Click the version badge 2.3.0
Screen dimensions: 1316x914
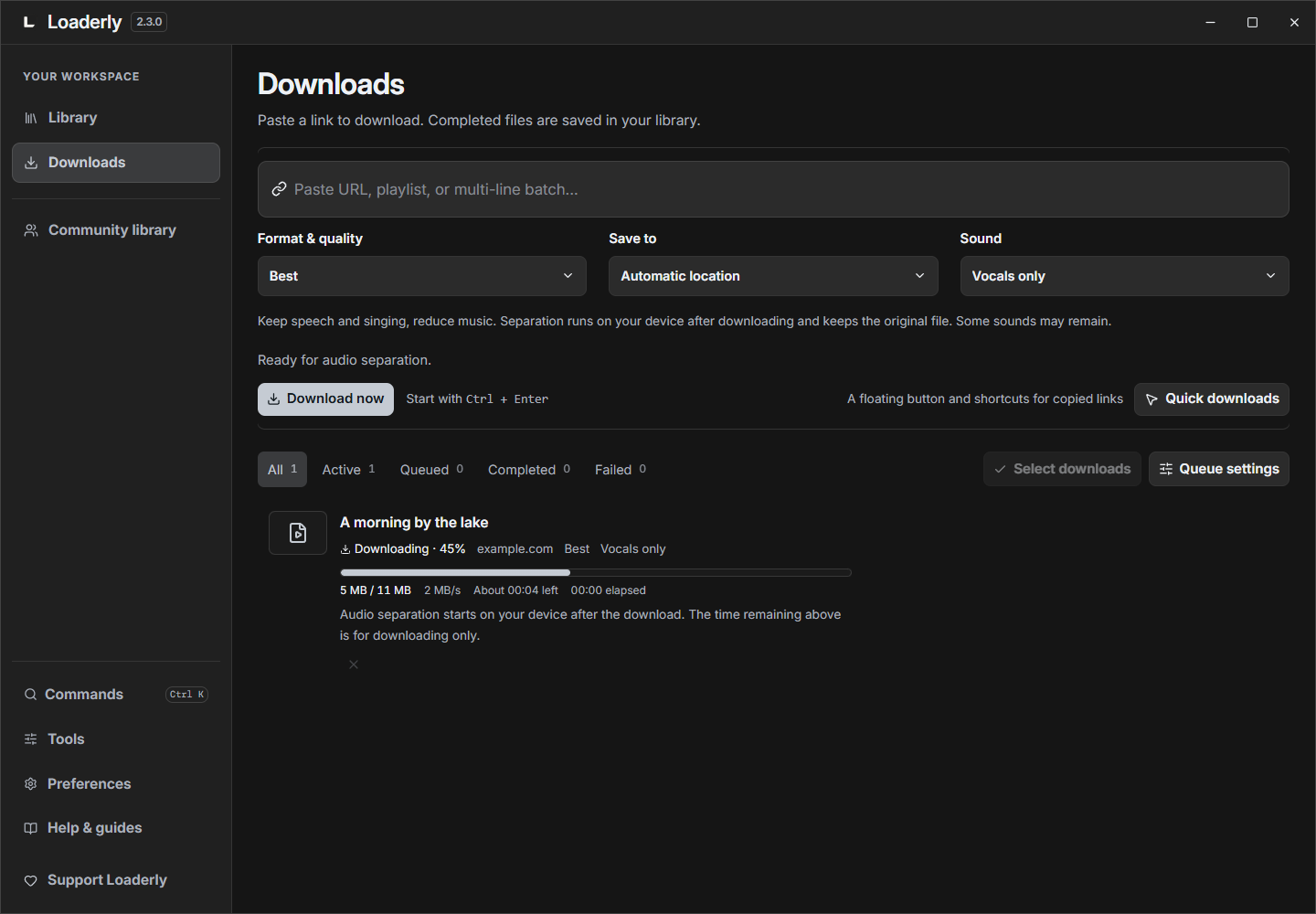pyautogui.click(x=149, y=22)
